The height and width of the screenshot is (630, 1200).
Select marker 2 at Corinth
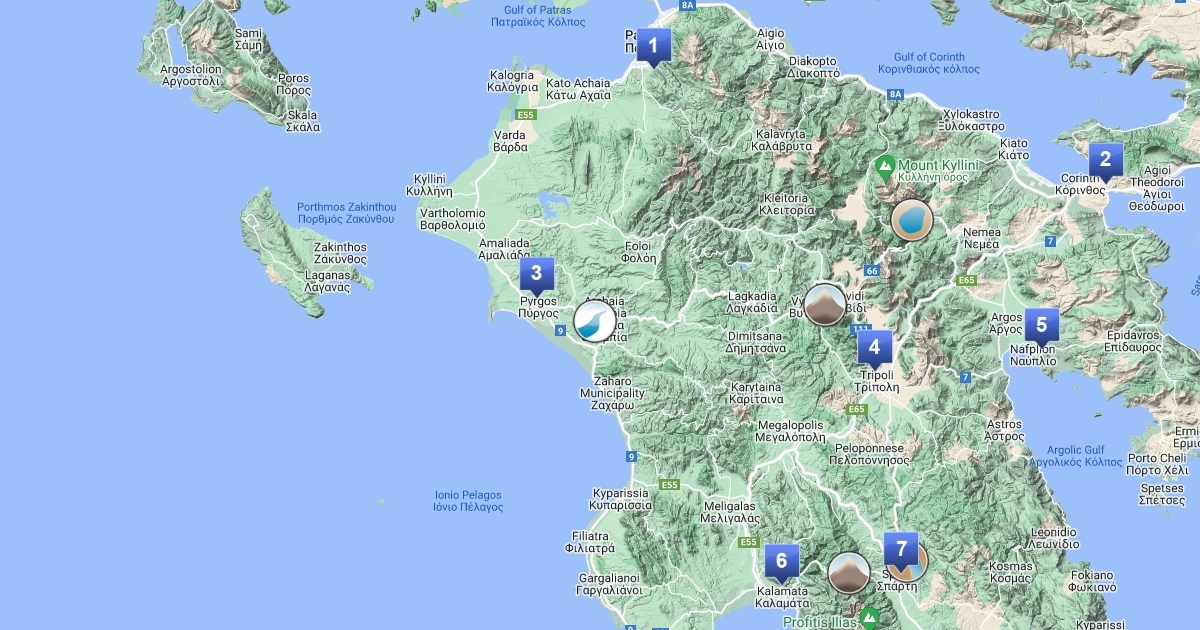click(x=1105, y=160)
